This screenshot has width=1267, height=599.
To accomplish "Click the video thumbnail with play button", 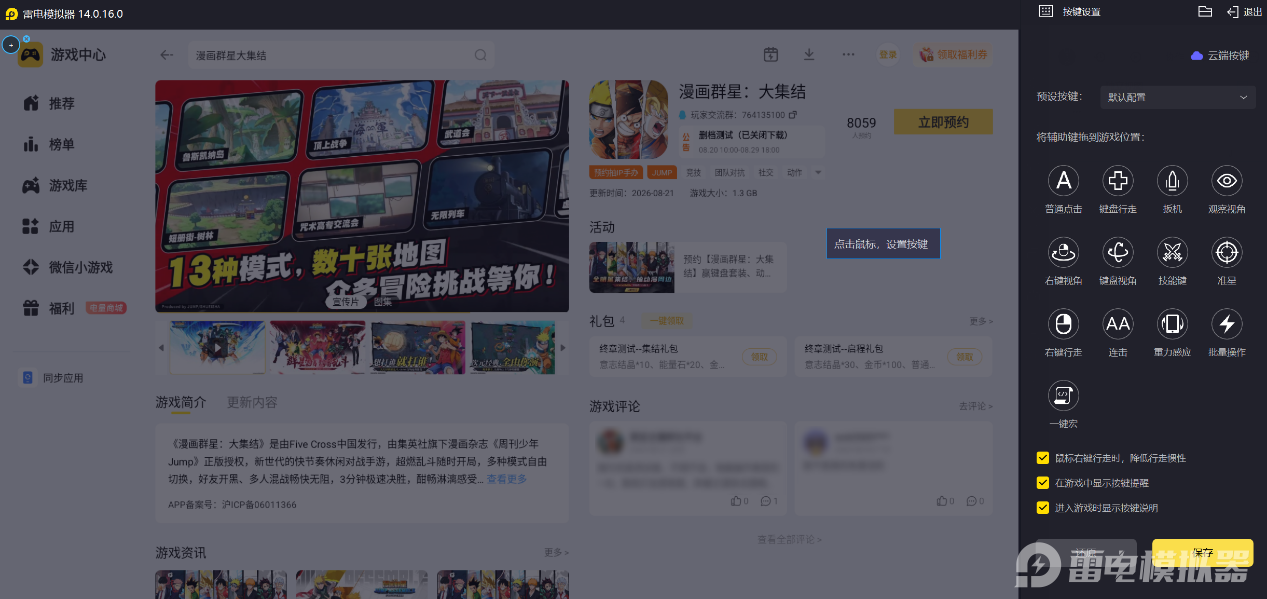I will [217, 347].
